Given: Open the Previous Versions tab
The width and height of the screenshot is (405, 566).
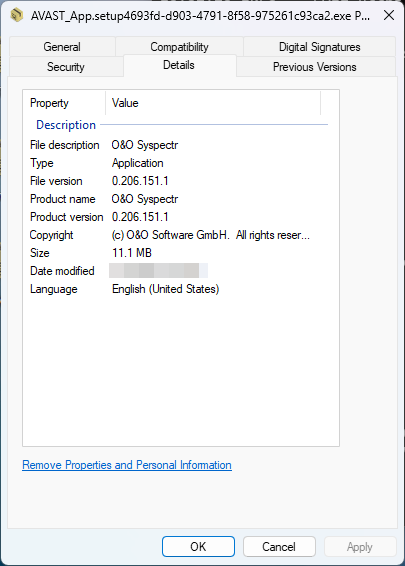Looking at the screenshot, I should pos(315,67).
